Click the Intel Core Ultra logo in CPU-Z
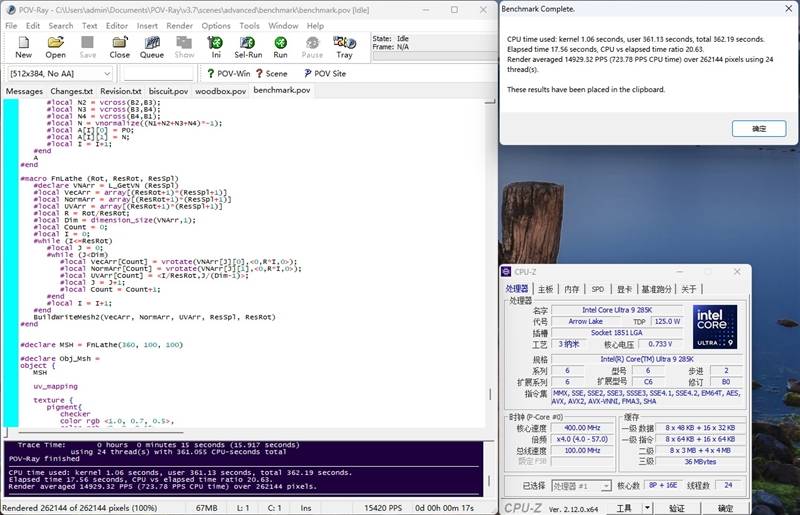 click(714, 326)
